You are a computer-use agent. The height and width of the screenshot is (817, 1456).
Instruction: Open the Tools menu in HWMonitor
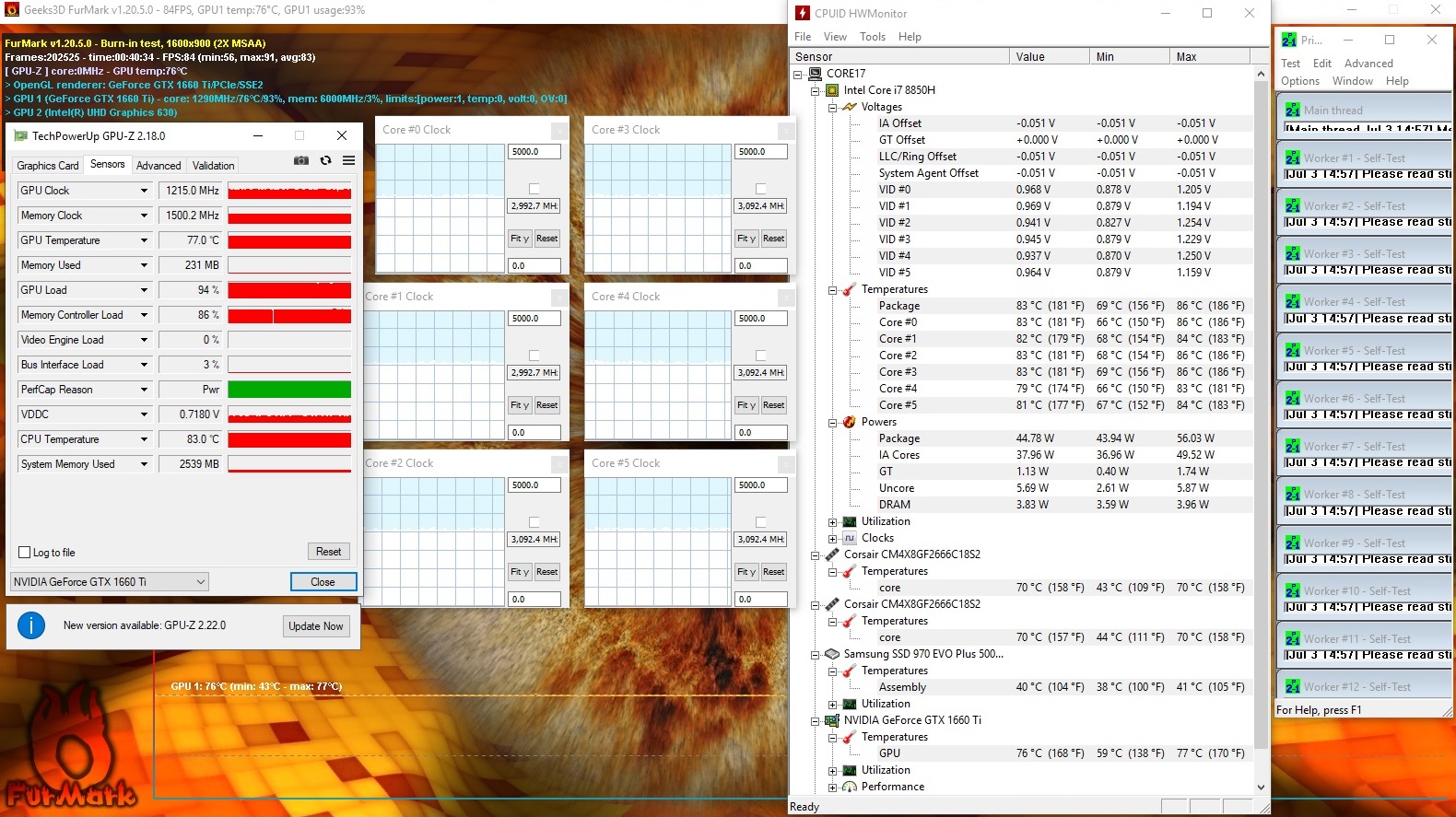(x=872, y=37)
